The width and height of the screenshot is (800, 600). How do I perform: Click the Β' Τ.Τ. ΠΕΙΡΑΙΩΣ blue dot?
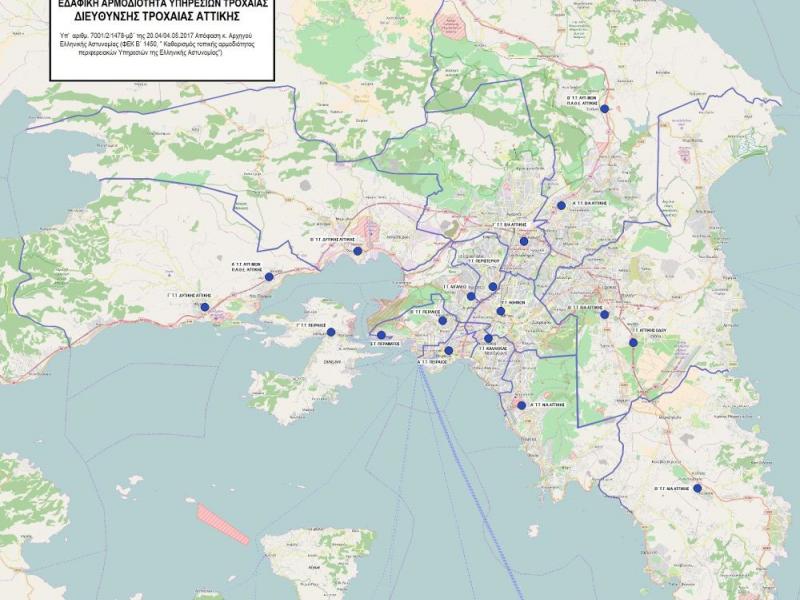(x=442, y=321)
